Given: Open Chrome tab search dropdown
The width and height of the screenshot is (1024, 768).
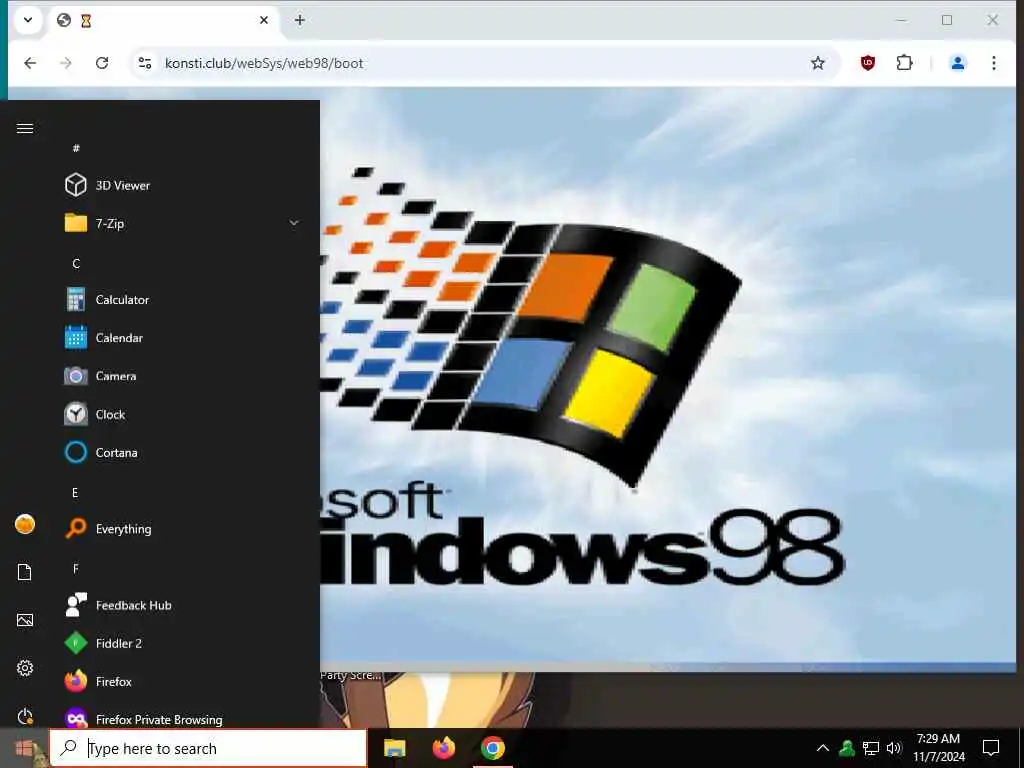Looking at the screenshot, I should pyautogui.click(x=28, y=20).
